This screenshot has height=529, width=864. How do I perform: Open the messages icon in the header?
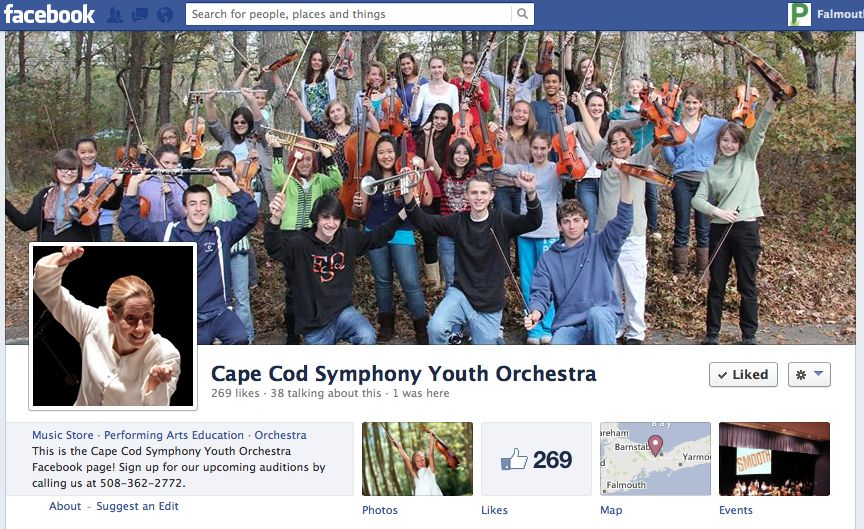point(139,14)
